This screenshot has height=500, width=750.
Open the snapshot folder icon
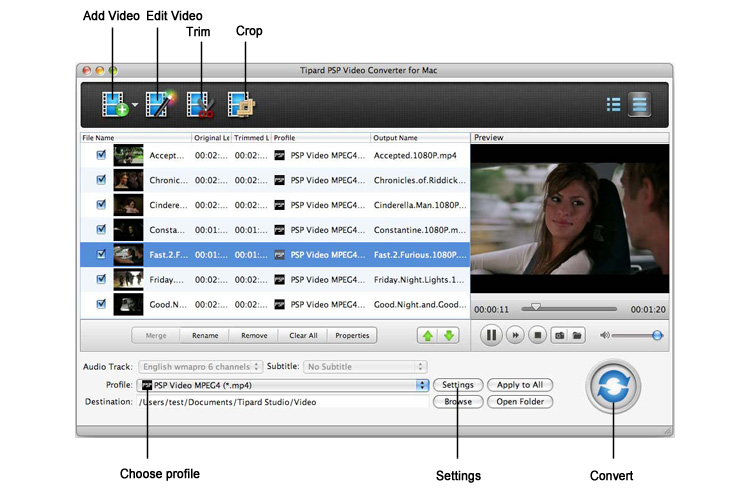click(x=577, y=335)
